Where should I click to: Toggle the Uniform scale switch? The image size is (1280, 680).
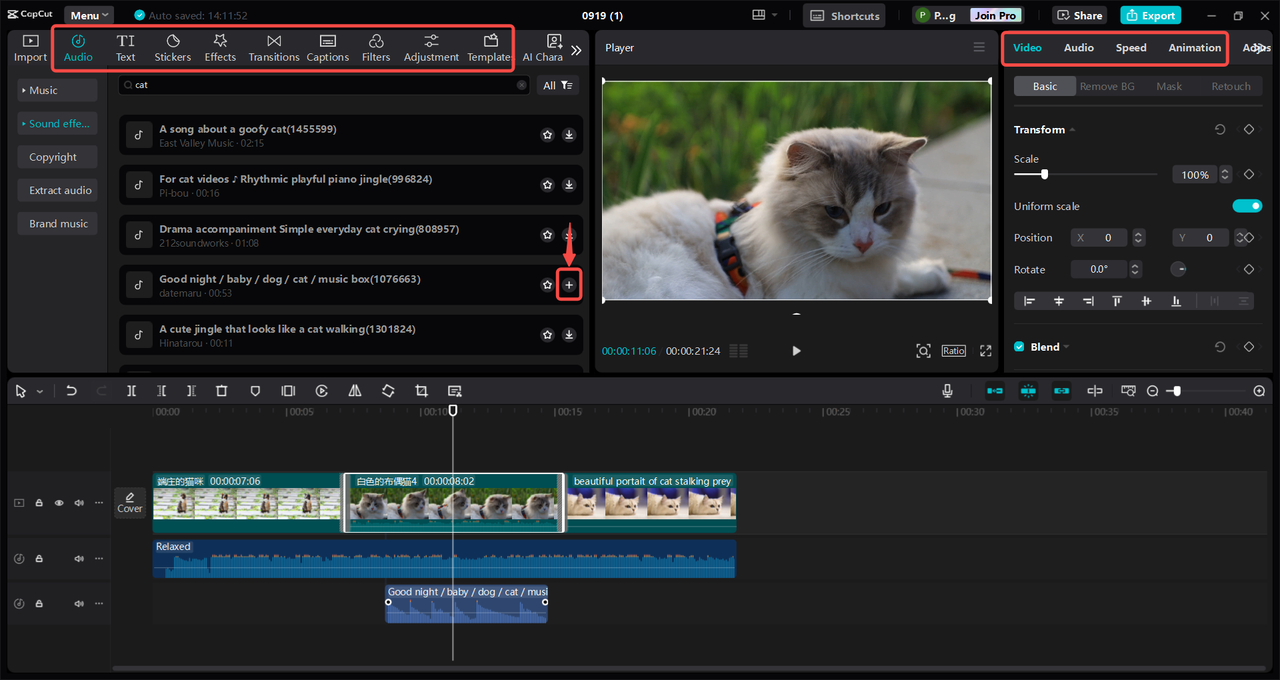(1247, 206)
